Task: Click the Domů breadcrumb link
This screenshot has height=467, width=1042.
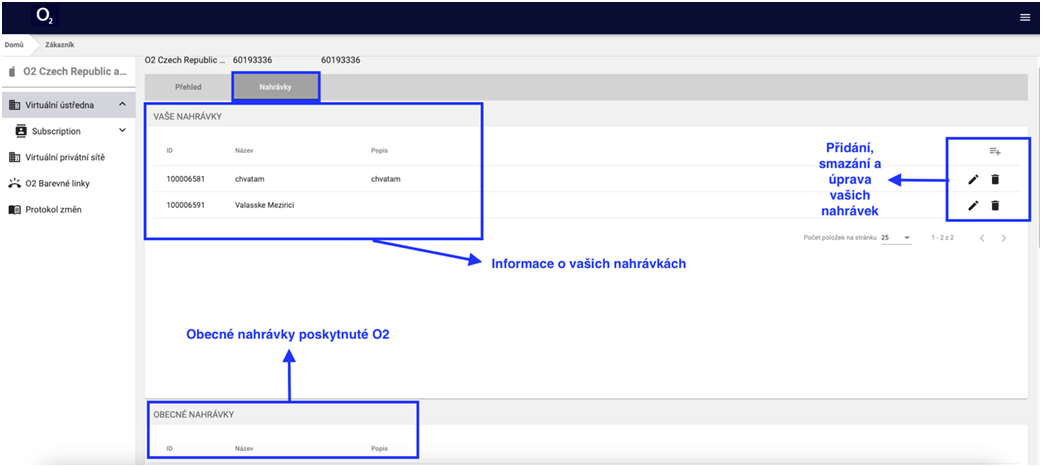Action: point(14,44)
